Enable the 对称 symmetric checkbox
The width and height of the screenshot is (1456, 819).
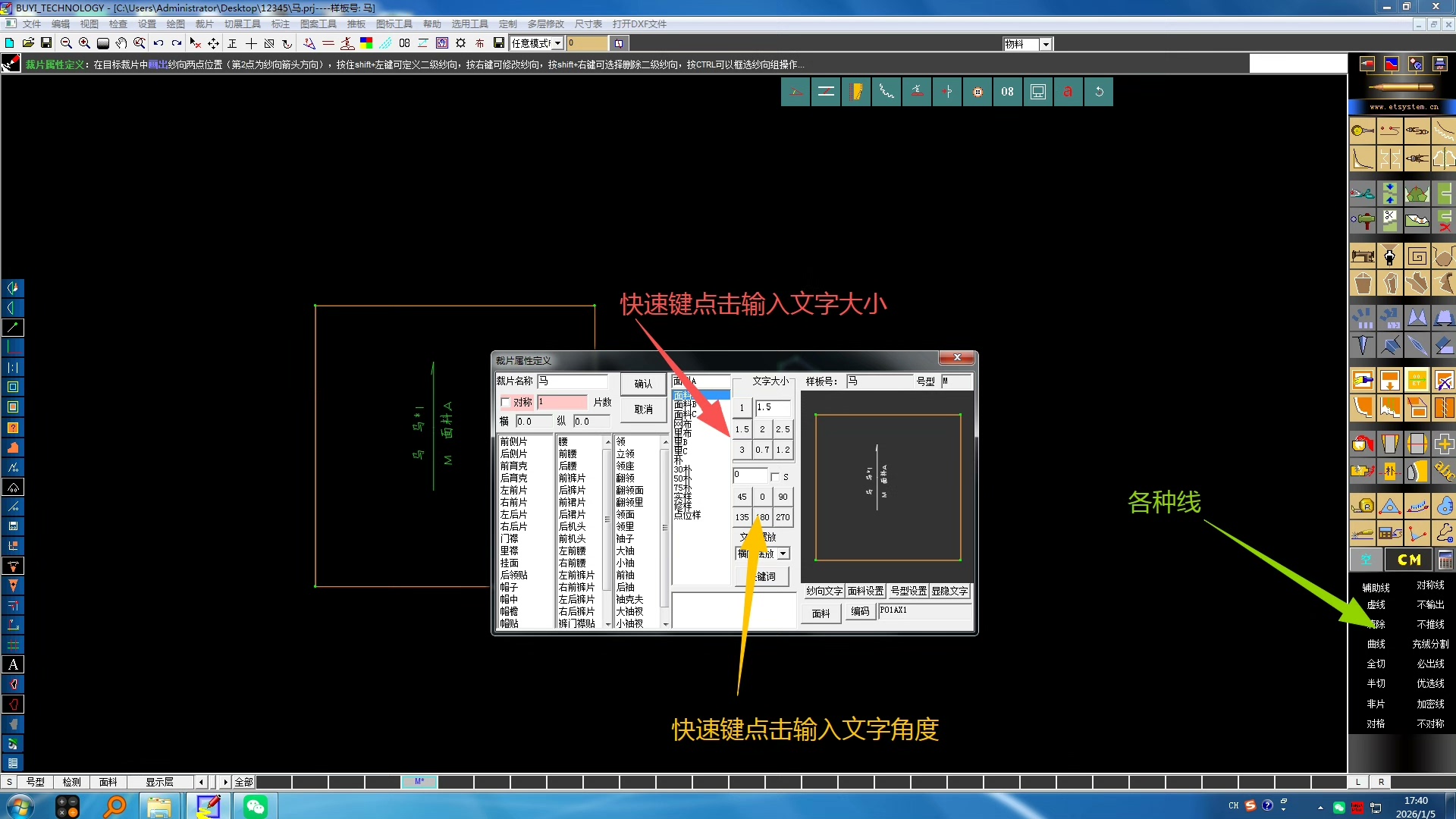click(506, 402)
